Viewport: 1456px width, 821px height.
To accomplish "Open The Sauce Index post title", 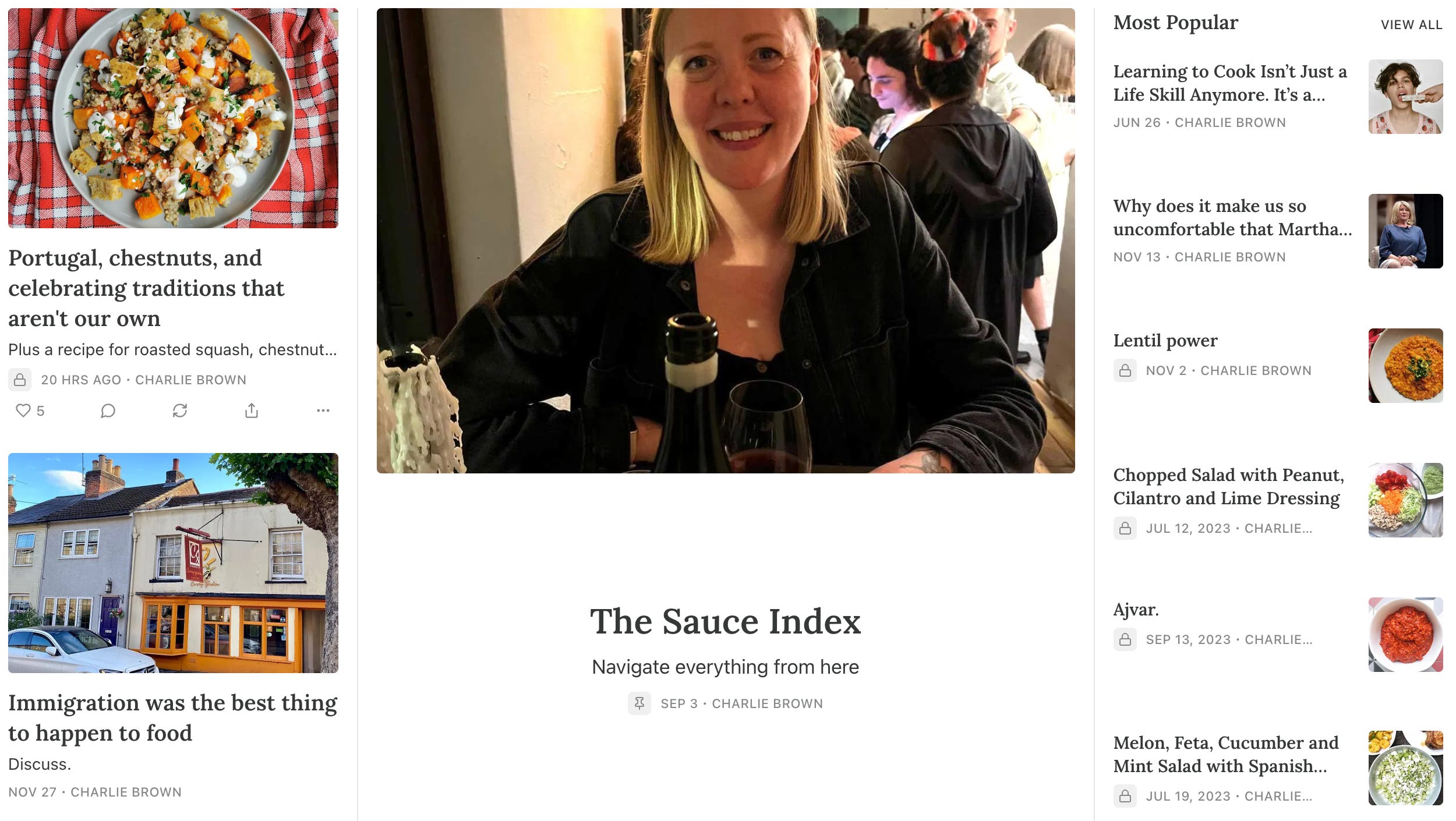I will click(x=726, y=621).
